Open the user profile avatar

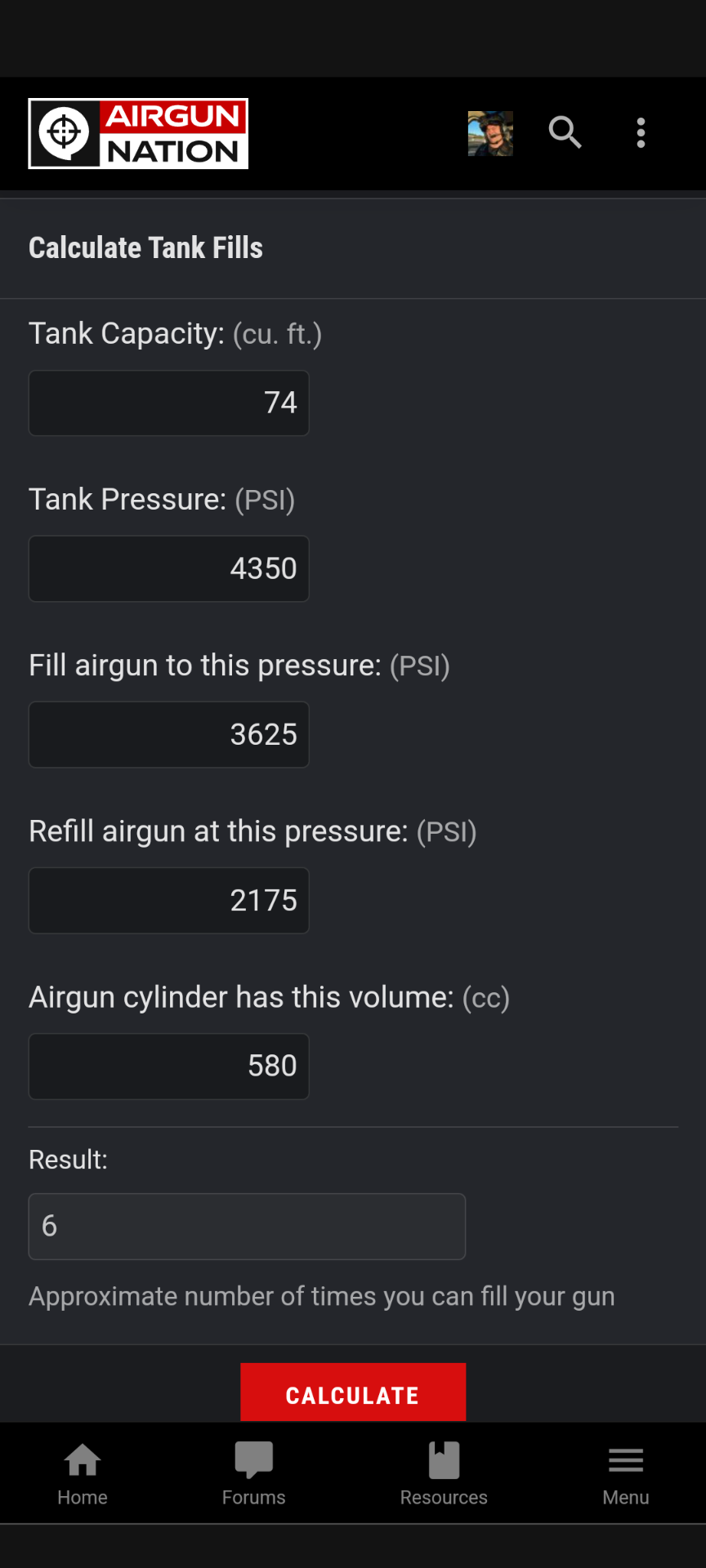click(x=490, y=133)
